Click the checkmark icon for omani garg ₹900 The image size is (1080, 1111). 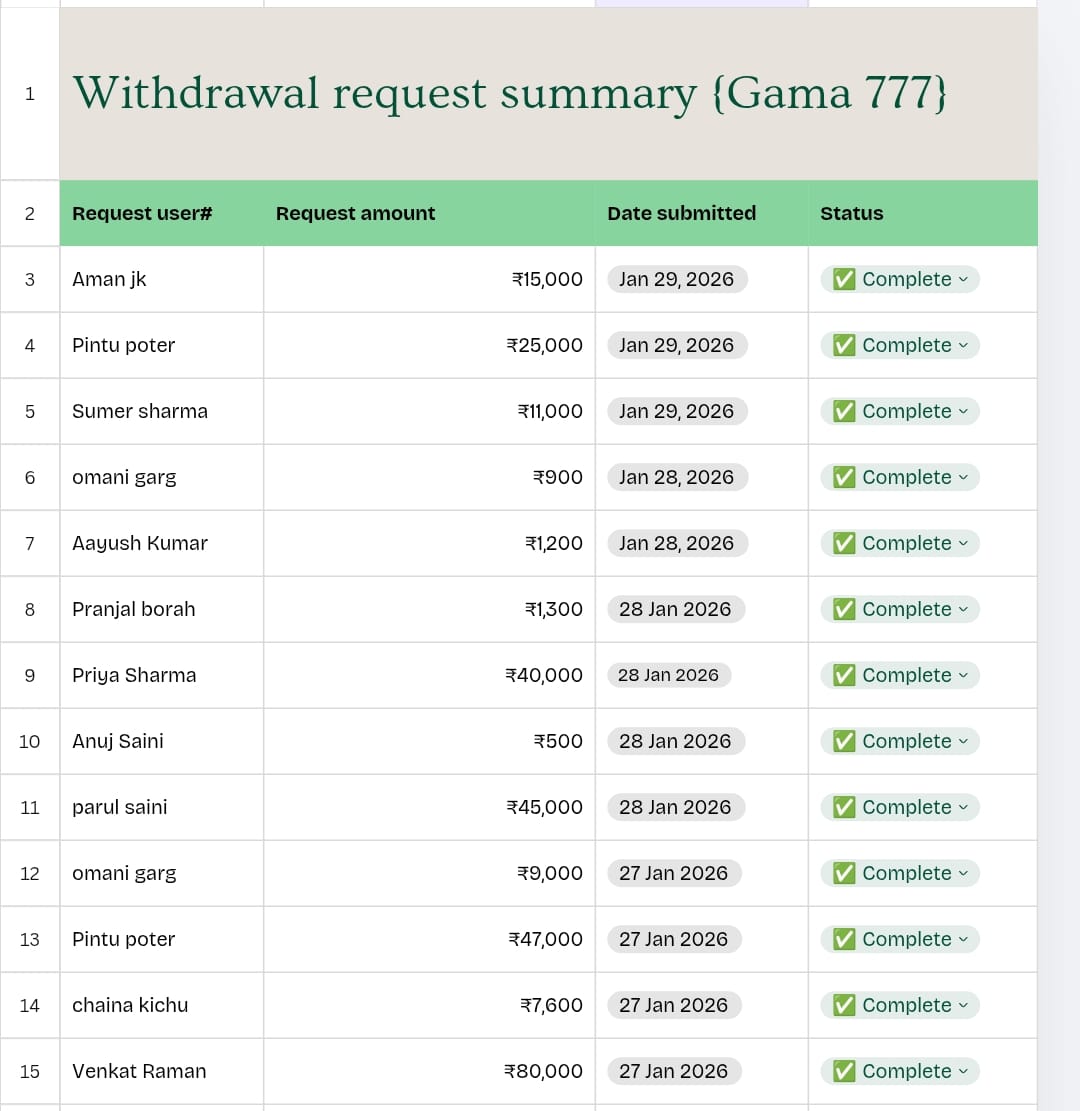coord(844,478)
